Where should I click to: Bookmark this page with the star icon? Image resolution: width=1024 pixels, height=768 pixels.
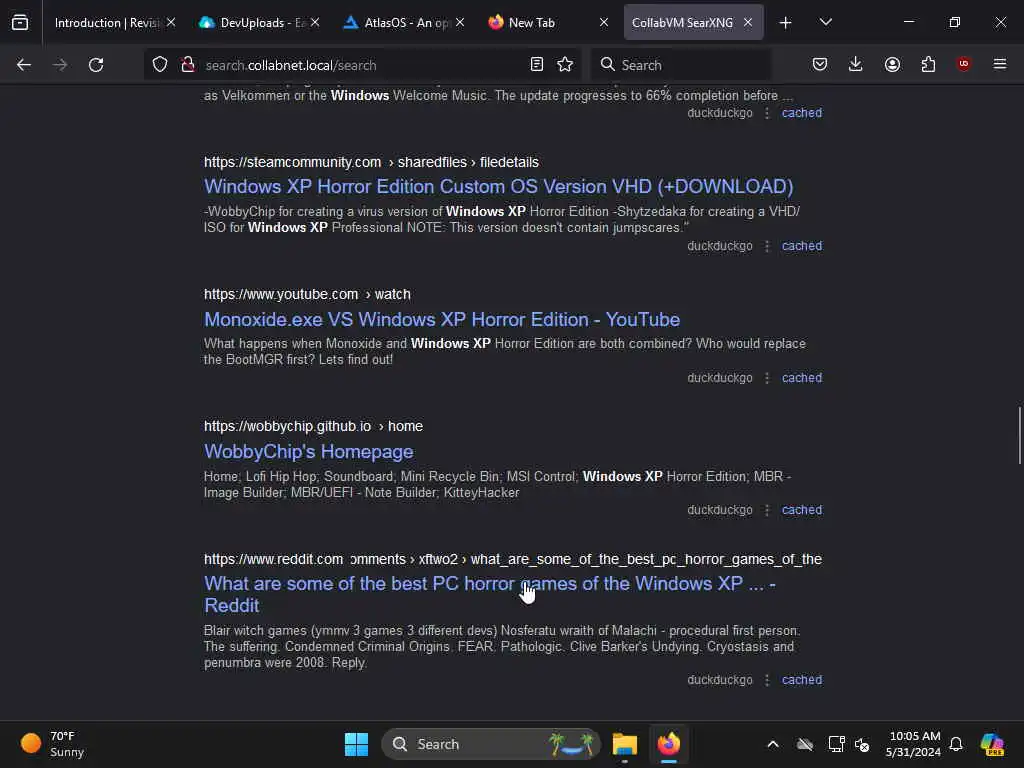click(565, 65)
